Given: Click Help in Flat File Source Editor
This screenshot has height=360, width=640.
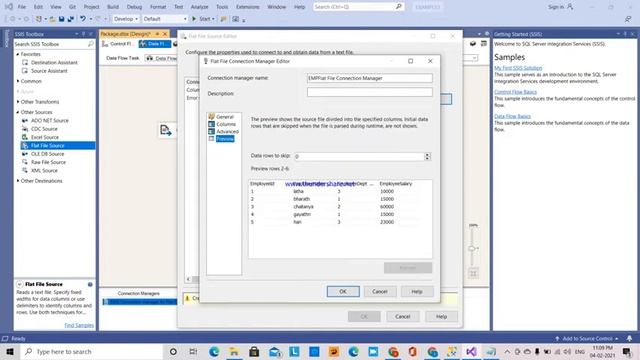Looking at the screenshot, I should point(441,316).
